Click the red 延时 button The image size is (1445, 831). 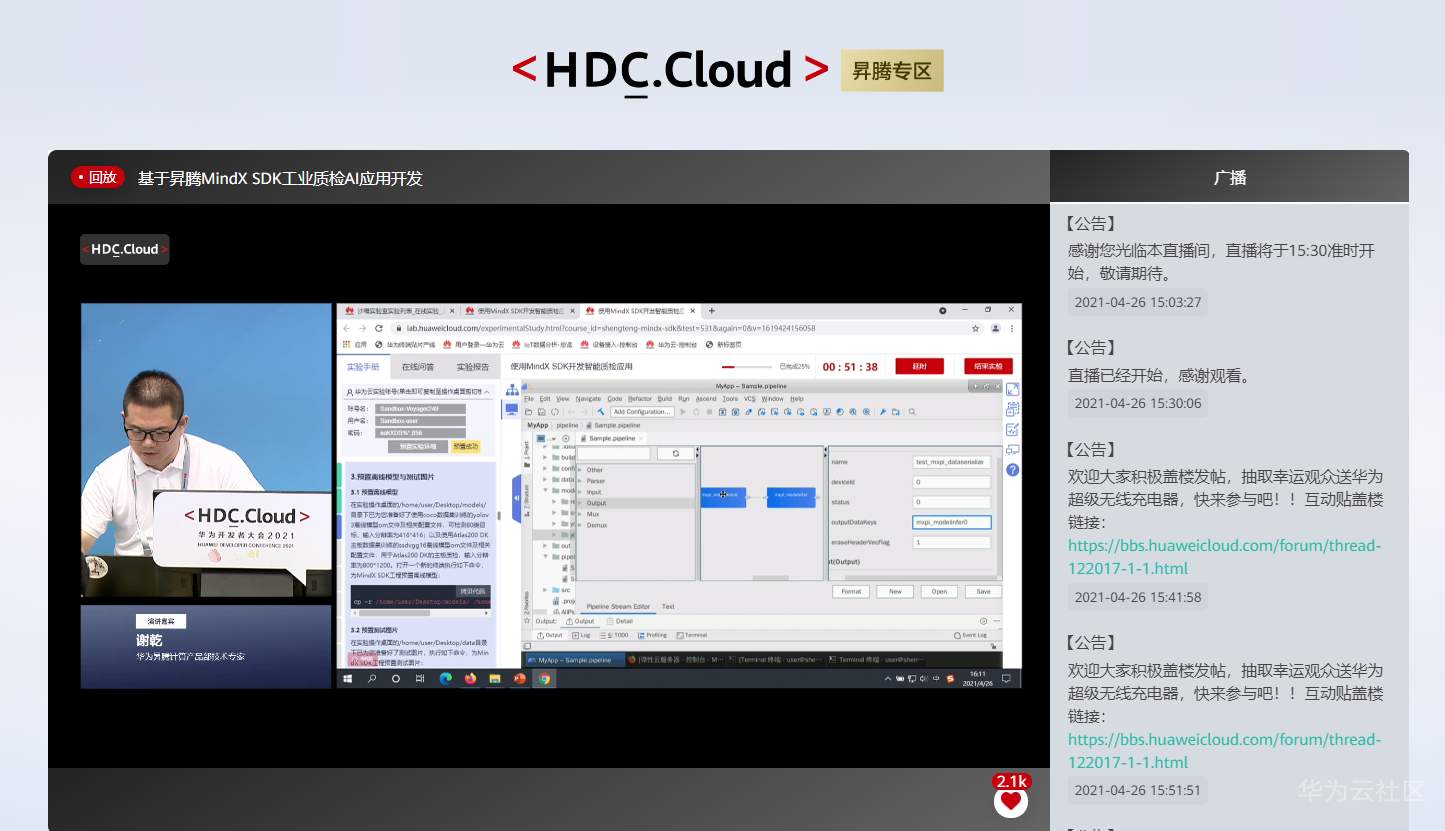coord(920,366)
